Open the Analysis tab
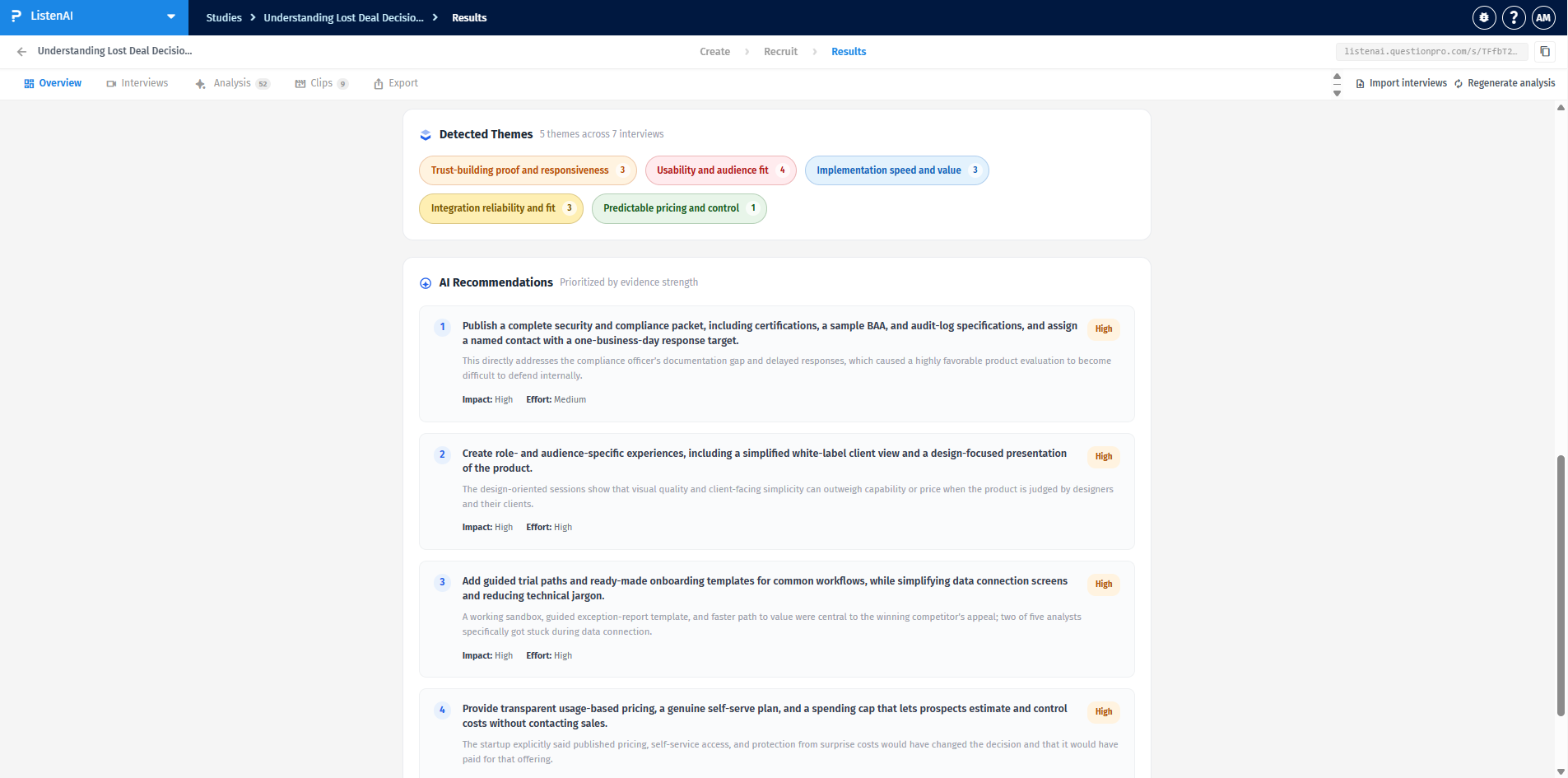Viewport: 1568px width, 778px height. pos(232,83)
